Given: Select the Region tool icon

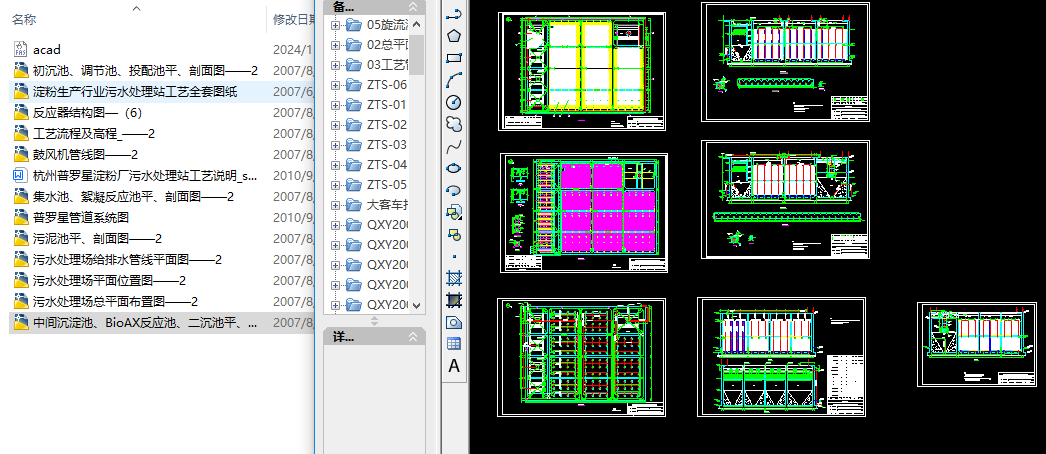Looking at the screenshot, I should tap(454, 322).
